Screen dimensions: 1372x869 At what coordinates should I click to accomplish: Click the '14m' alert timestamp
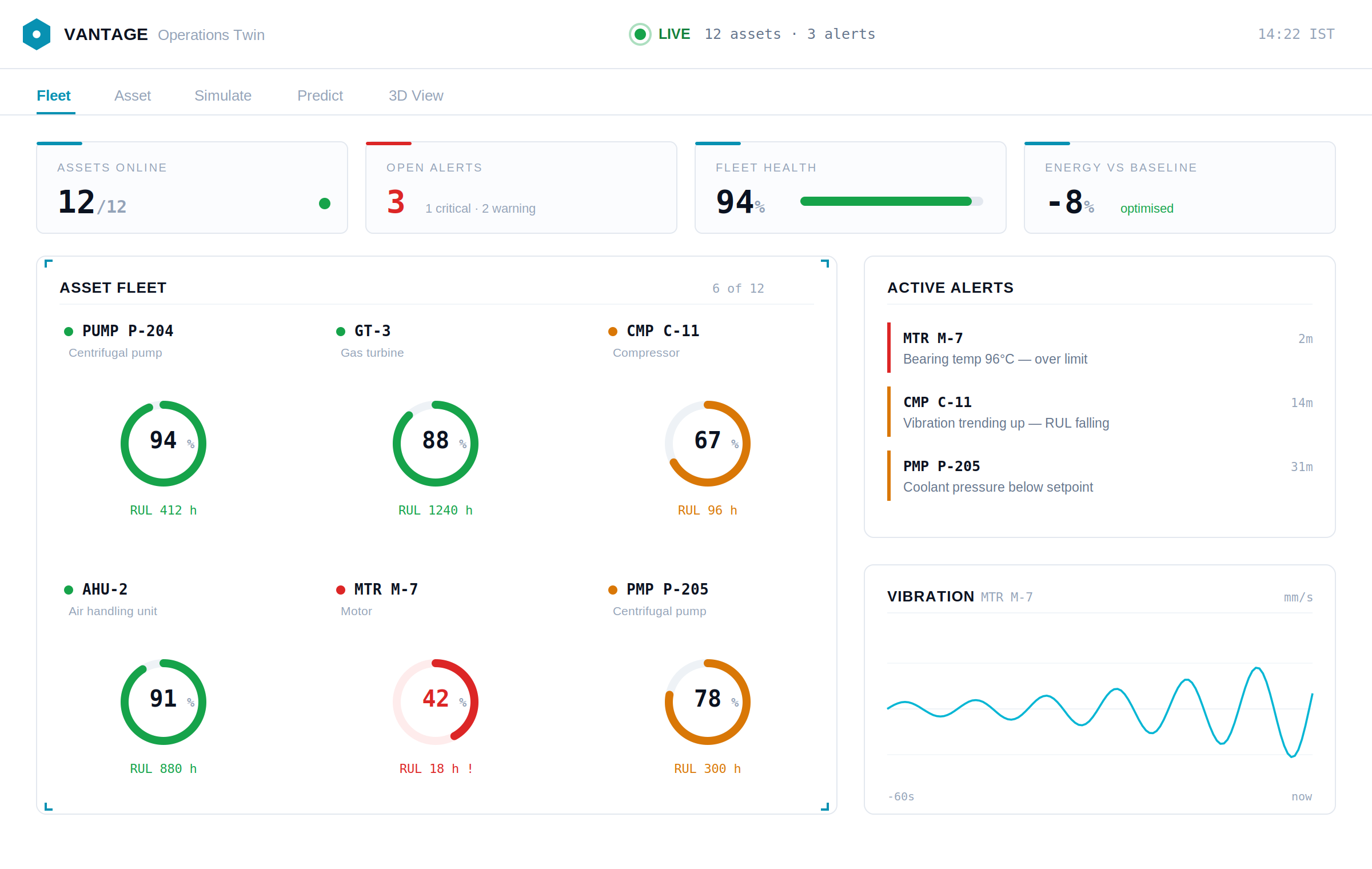[1302, 402]
